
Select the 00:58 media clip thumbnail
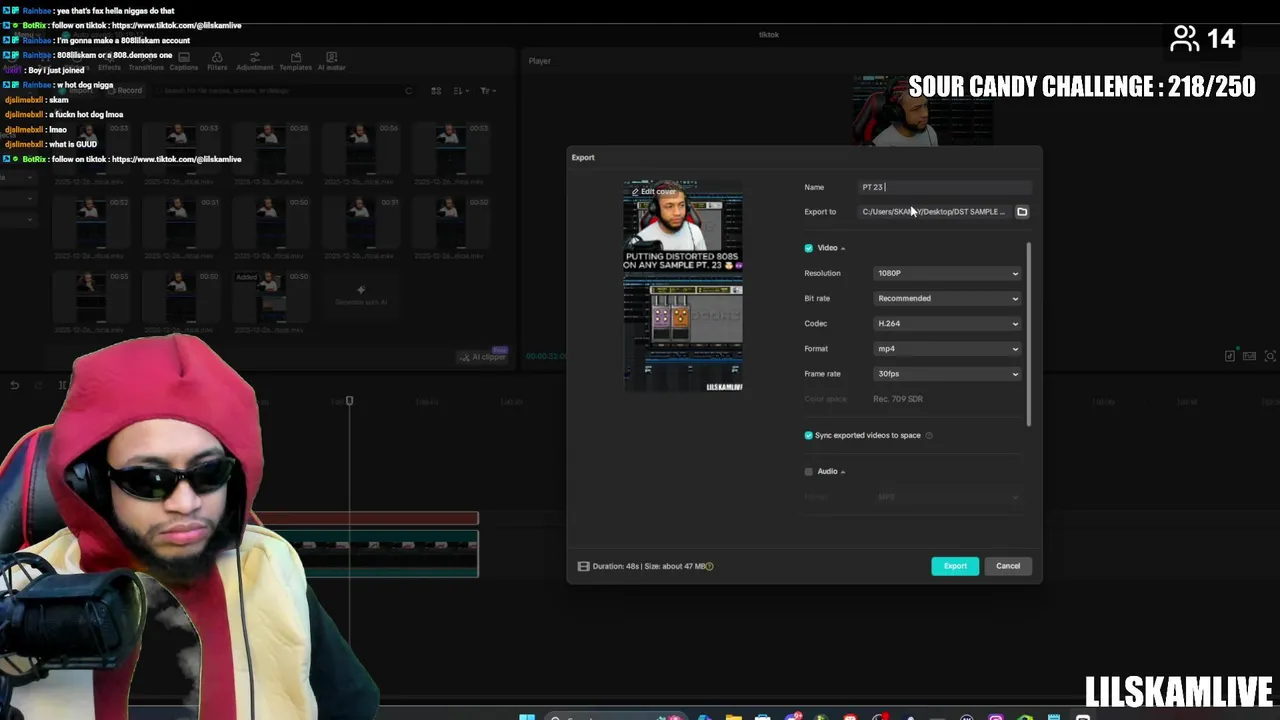coord(269,147)
